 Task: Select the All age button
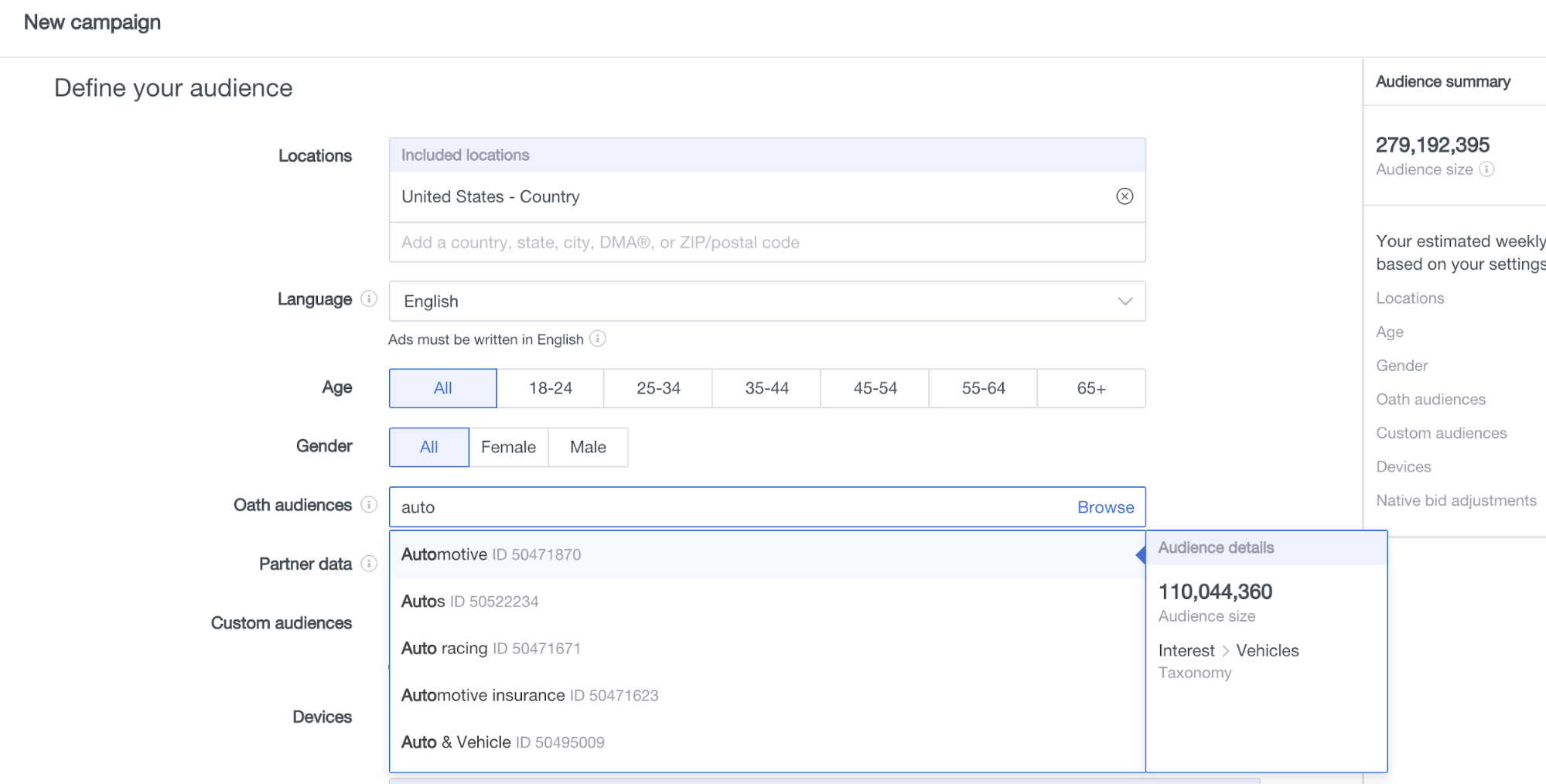(442, 388)
